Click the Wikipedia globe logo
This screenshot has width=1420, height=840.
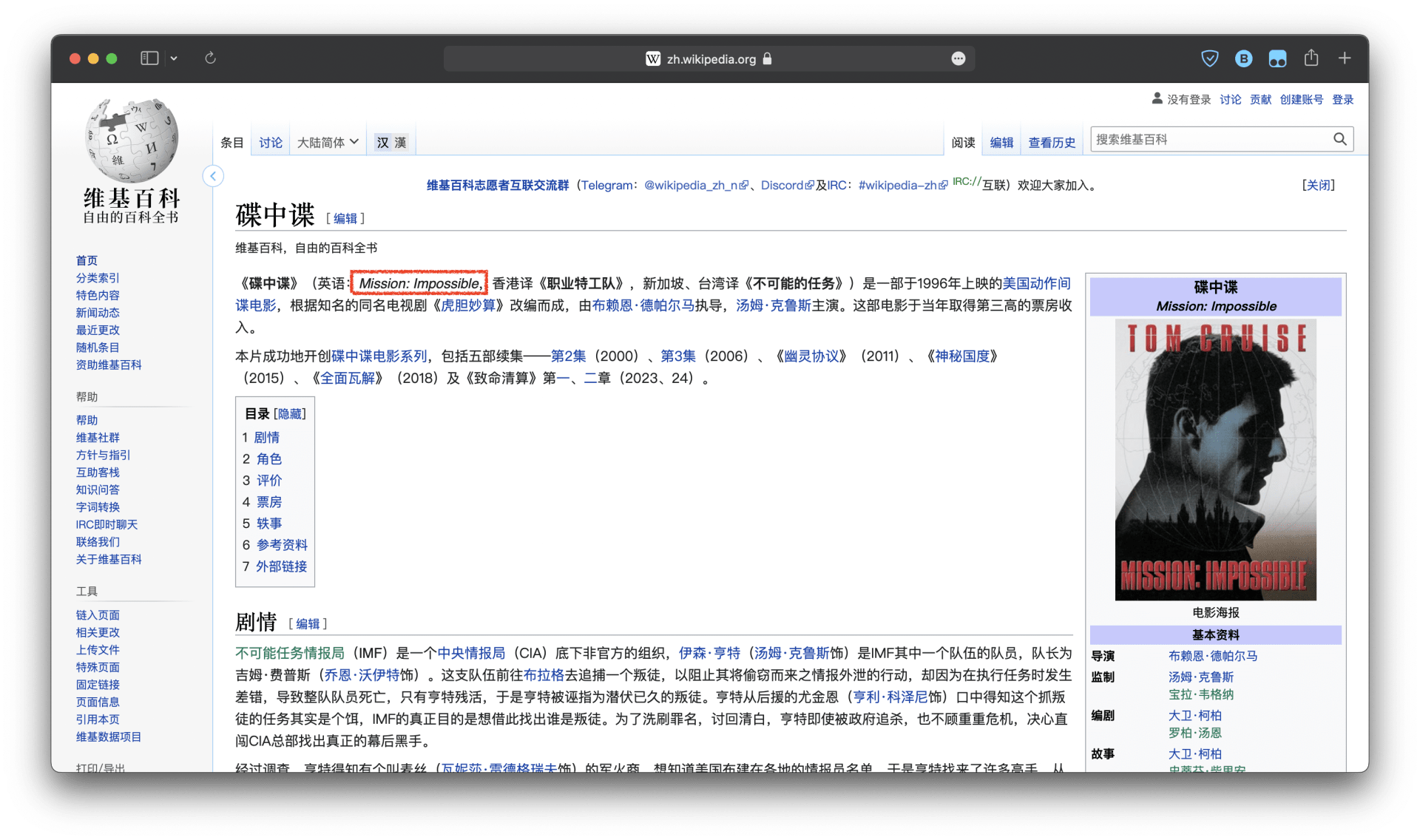coord(132,141)
